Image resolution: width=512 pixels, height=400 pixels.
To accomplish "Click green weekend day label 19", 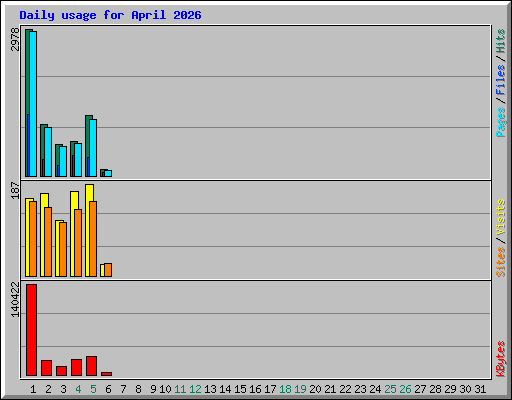I will 300,389.
